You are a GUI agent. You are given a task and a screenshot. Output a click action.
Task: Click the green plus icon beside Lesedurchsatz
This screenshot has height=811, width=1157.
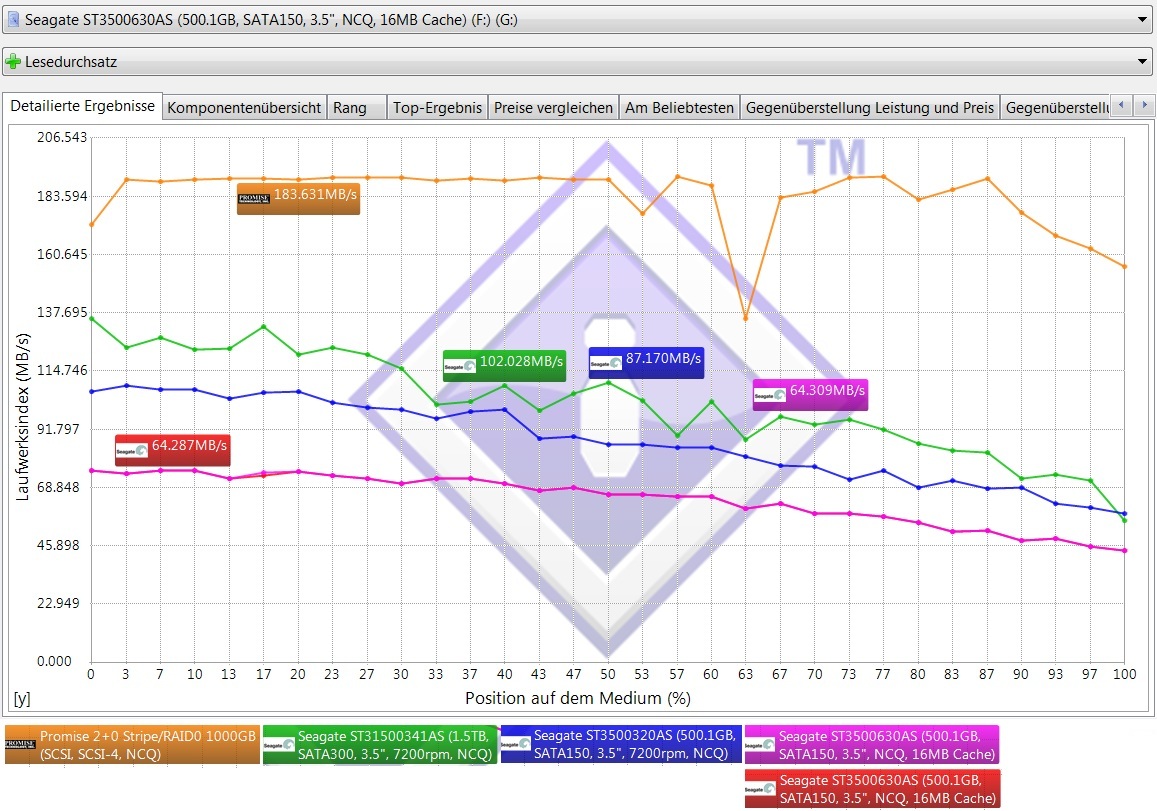click(x=13, y=62)
